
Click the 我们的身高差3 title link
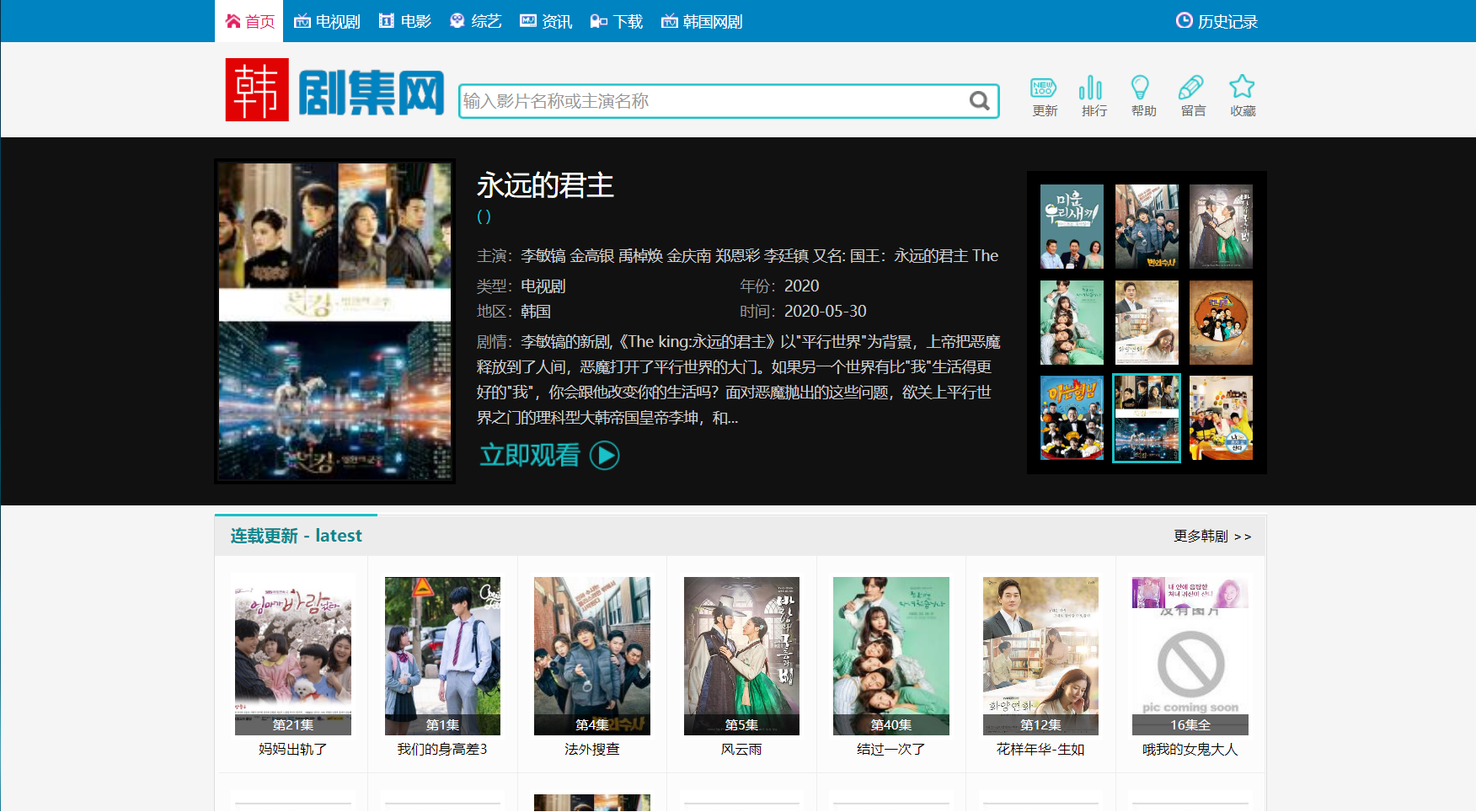tap(442, 749)
